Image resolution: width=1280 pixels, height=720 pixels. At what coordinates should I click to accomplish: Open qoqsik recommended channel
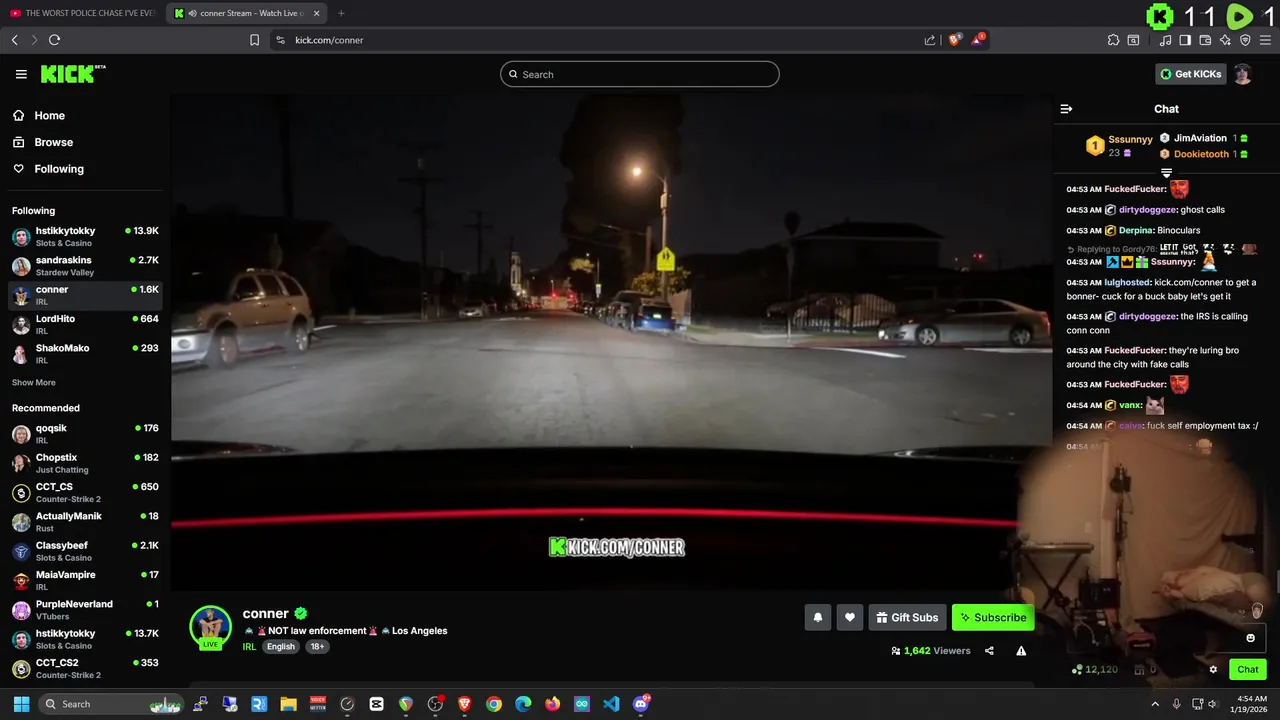(x=85, y=433)
